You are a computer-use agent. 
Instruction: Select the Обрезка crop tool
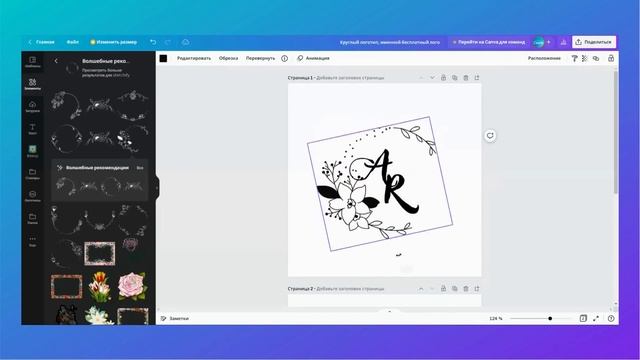pos(229,58)
